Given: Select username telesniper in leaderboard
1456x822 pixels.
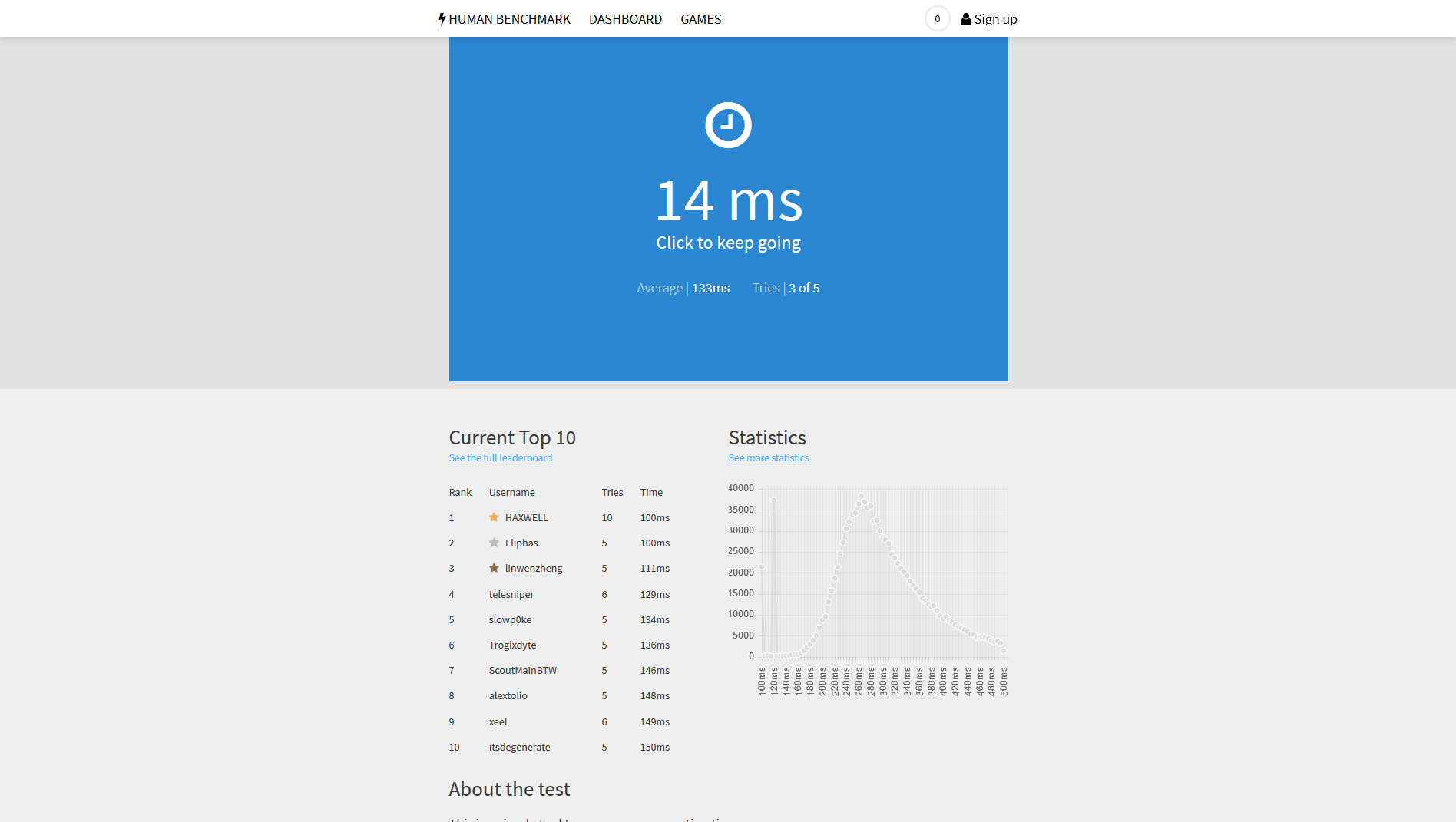Looking at the screenshot, I should tap(511, 594).
